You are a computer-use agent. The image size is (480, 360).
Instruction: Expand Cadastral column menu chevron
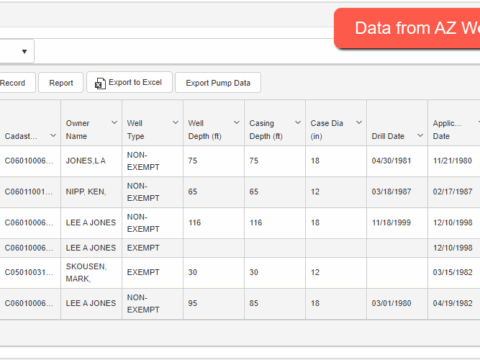[x=53, y=135]
